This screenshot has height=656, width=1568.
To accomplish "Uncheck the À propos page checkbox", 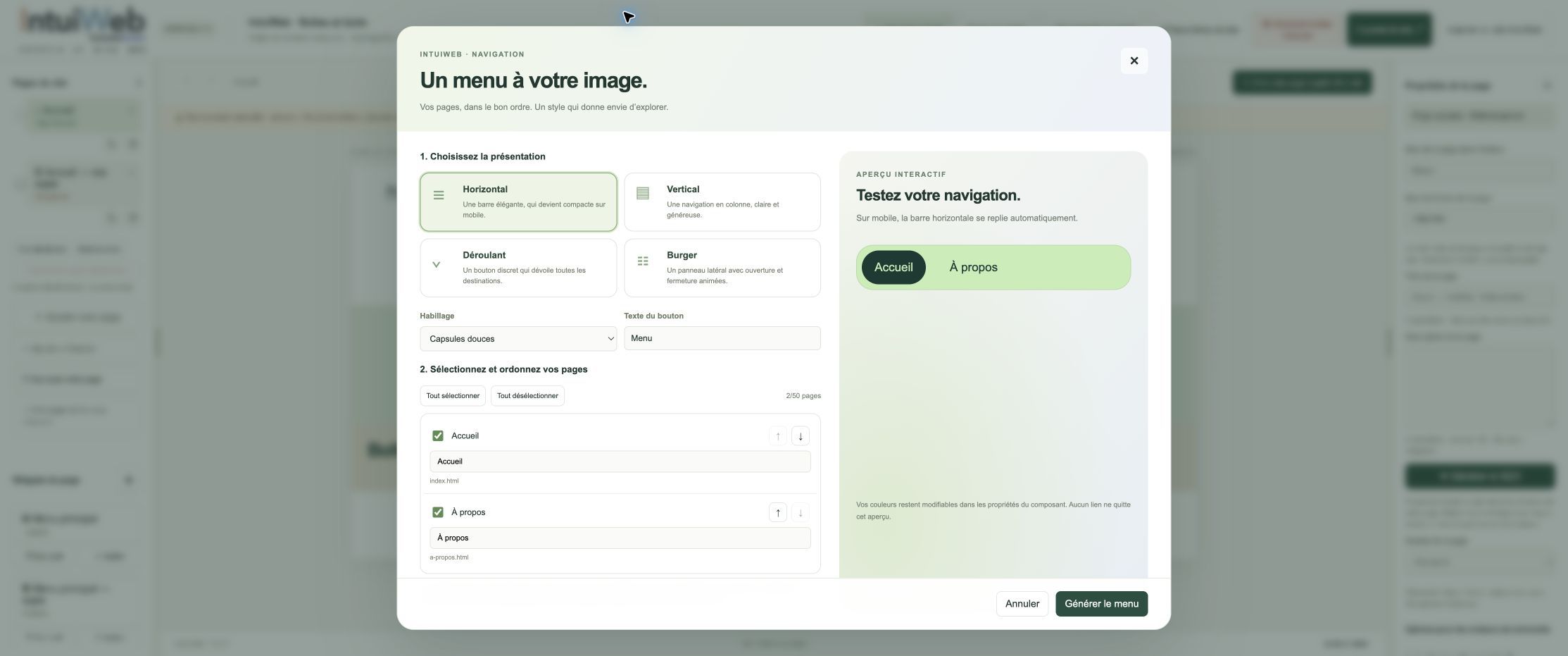I will [x=438, y=512].
